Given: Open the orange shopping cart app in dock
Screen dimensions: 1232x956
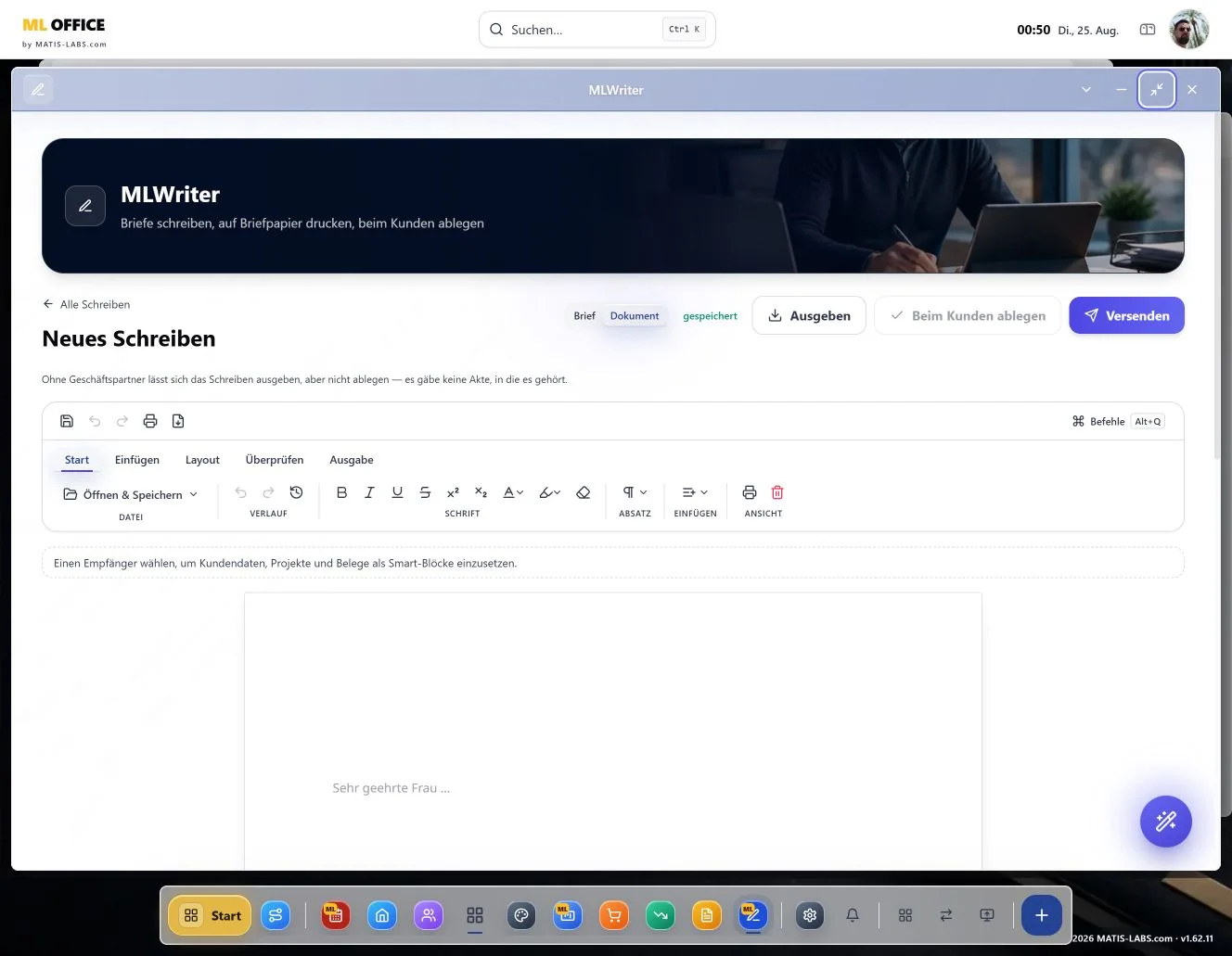Looking at the screenshot, I should (614, 916).
